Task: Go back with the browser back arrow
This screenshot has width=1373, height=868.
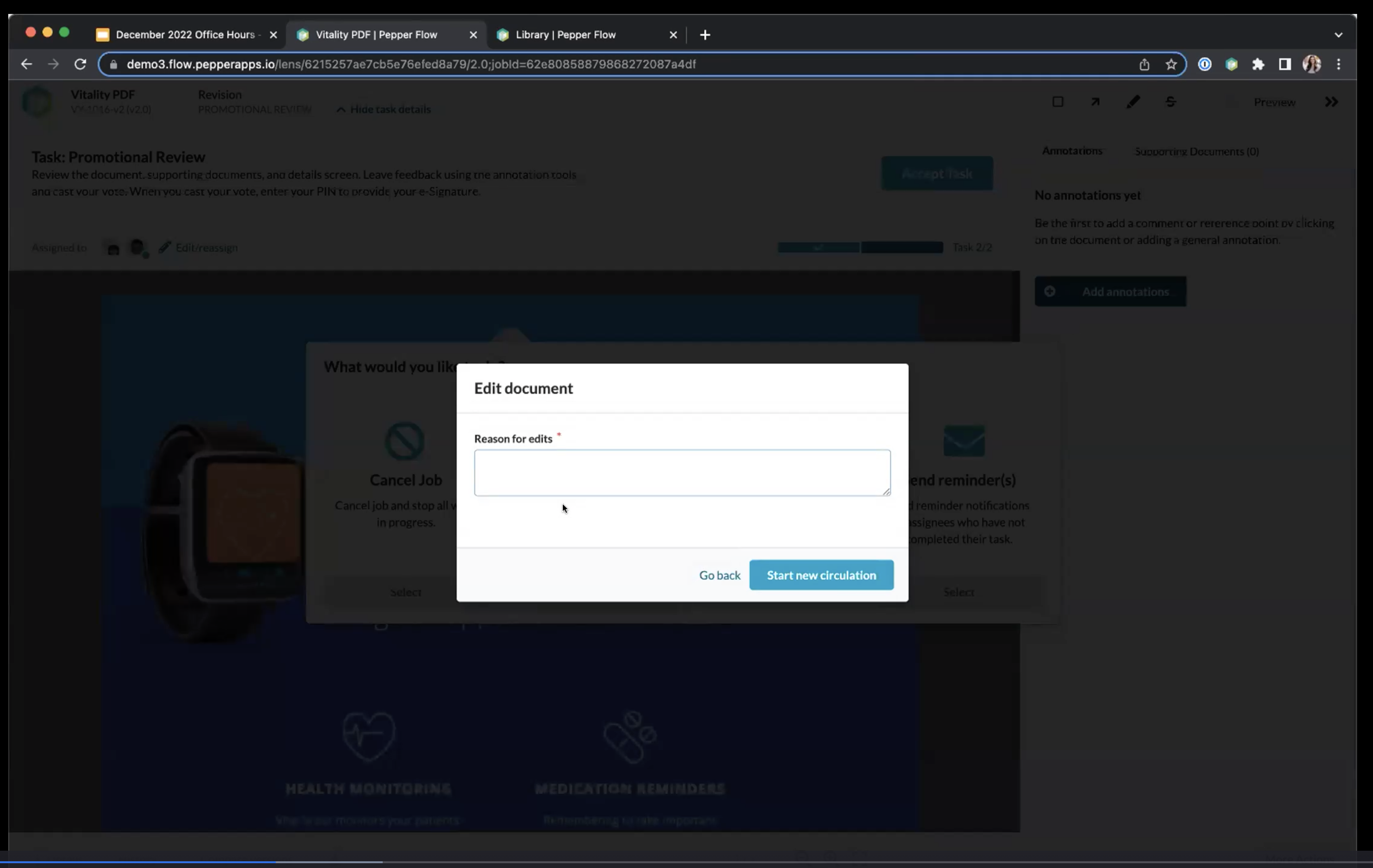Action: tap(26, 64)
